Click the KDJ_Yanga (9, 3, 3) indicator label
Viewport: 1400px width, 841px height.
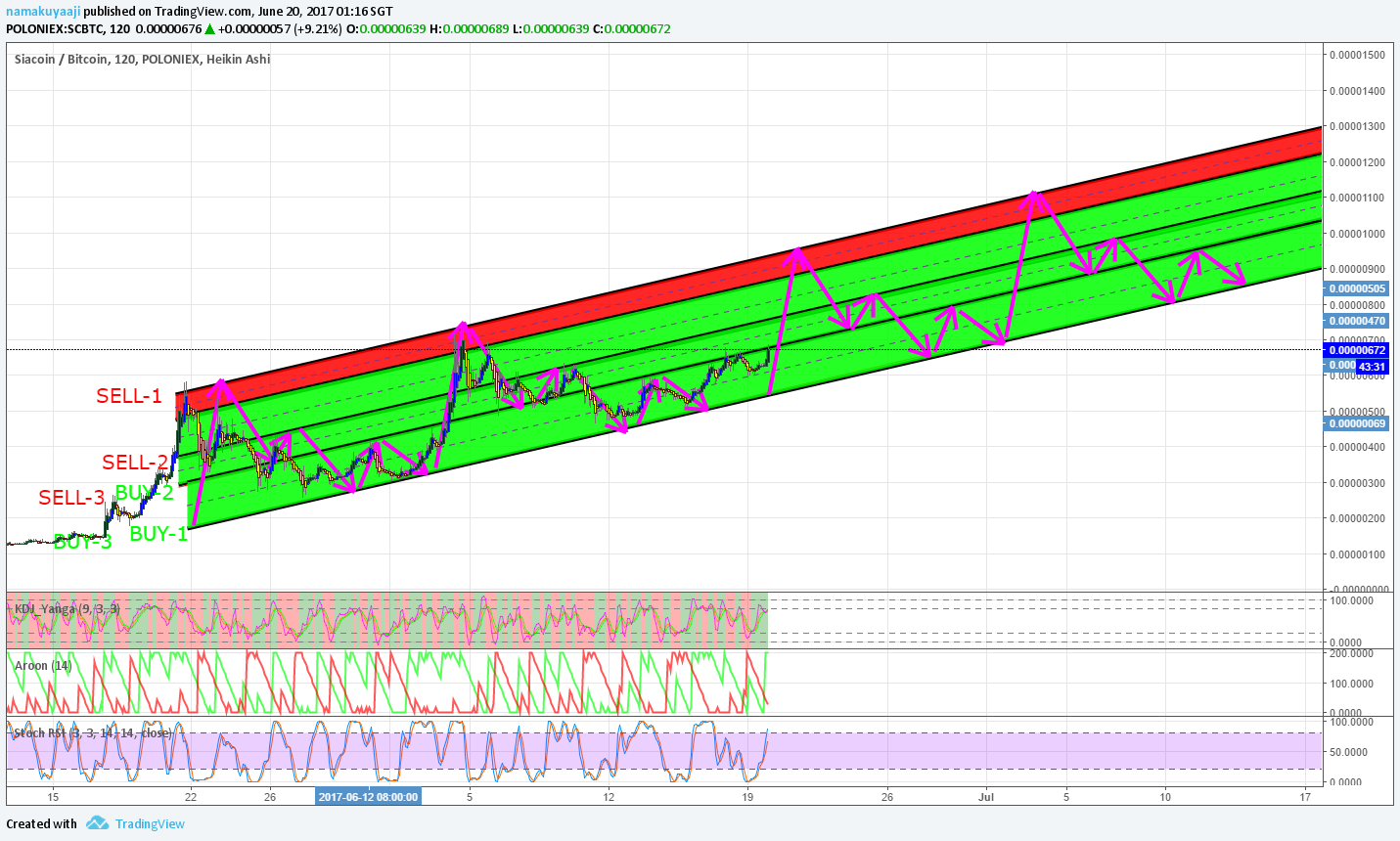click(x=67, y=608)
